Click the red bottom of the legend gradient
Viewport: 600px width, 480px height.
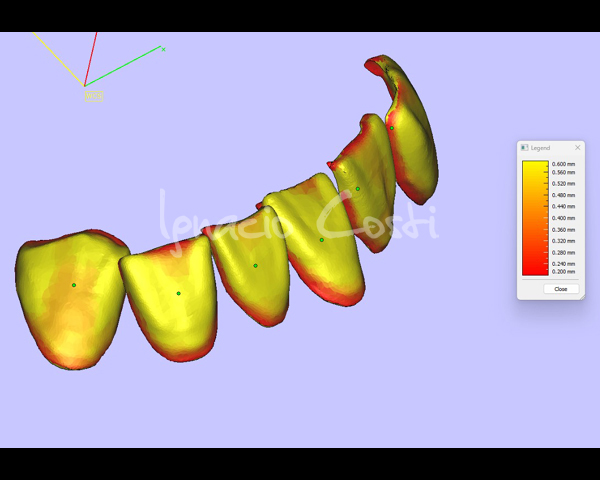pos(534,270)
